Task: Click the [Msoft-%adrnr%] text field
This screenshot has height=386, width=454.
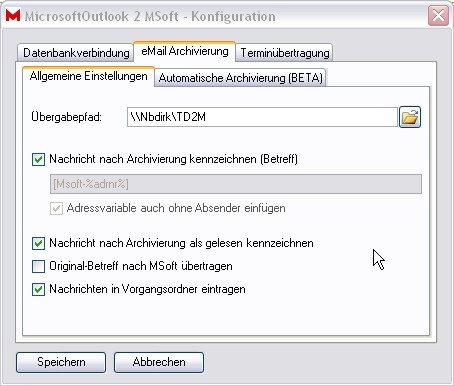Action: coord(236,184)
